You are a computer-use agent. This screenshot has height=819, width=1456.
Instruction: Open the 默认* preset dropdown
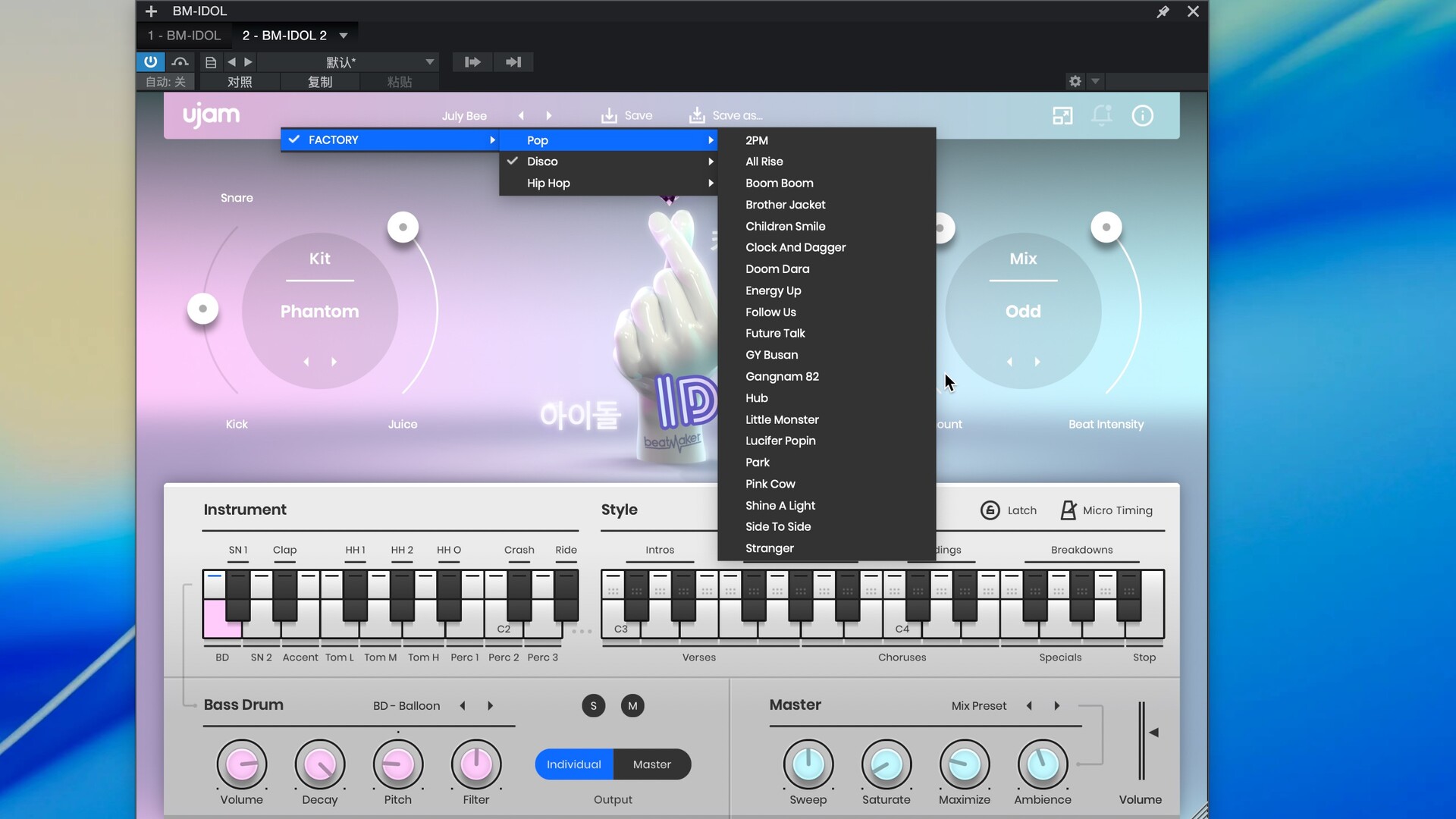click(349, 62)
